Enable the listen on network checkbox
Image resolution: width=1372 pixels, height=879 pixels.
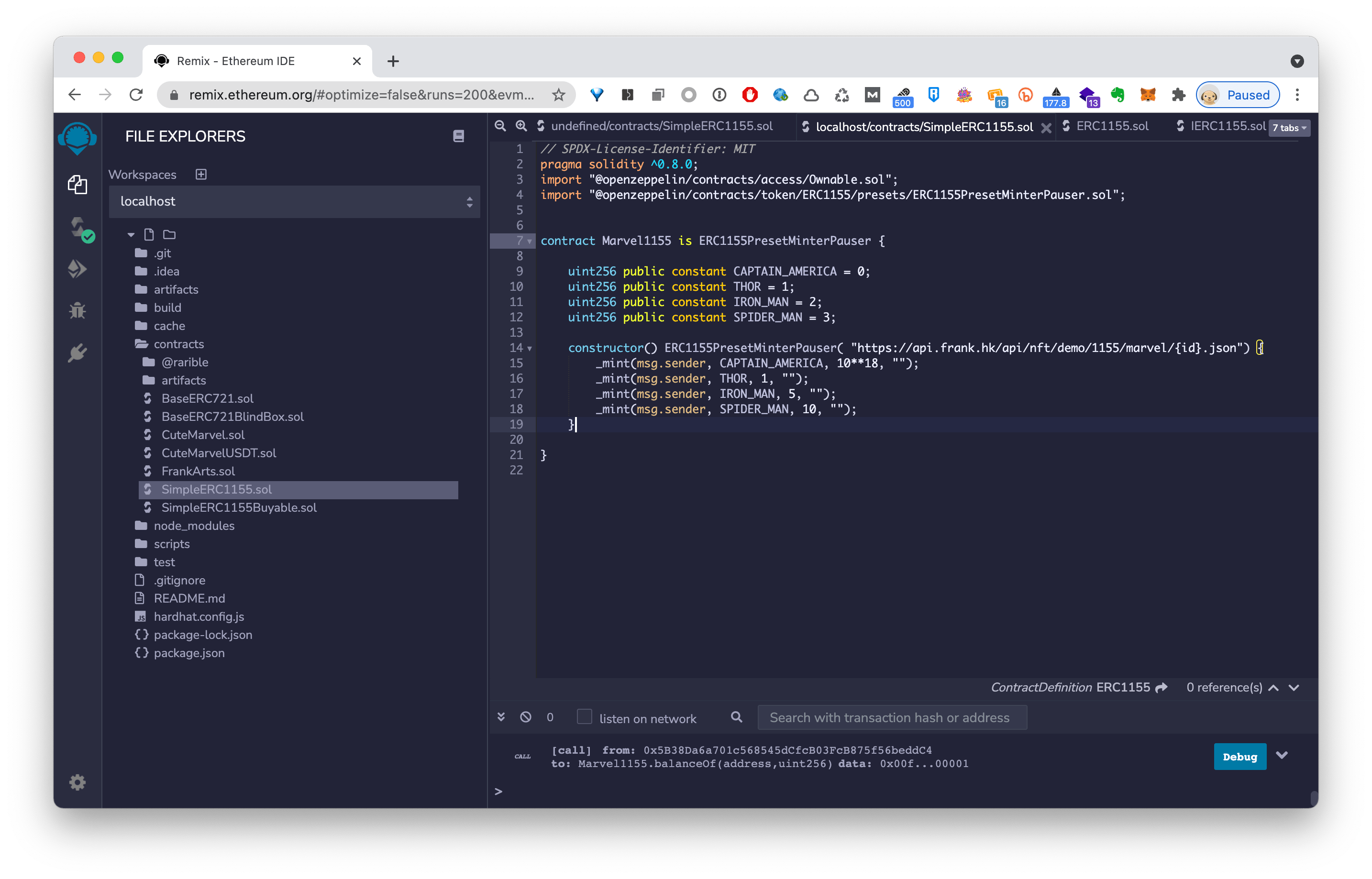(584, 717)
